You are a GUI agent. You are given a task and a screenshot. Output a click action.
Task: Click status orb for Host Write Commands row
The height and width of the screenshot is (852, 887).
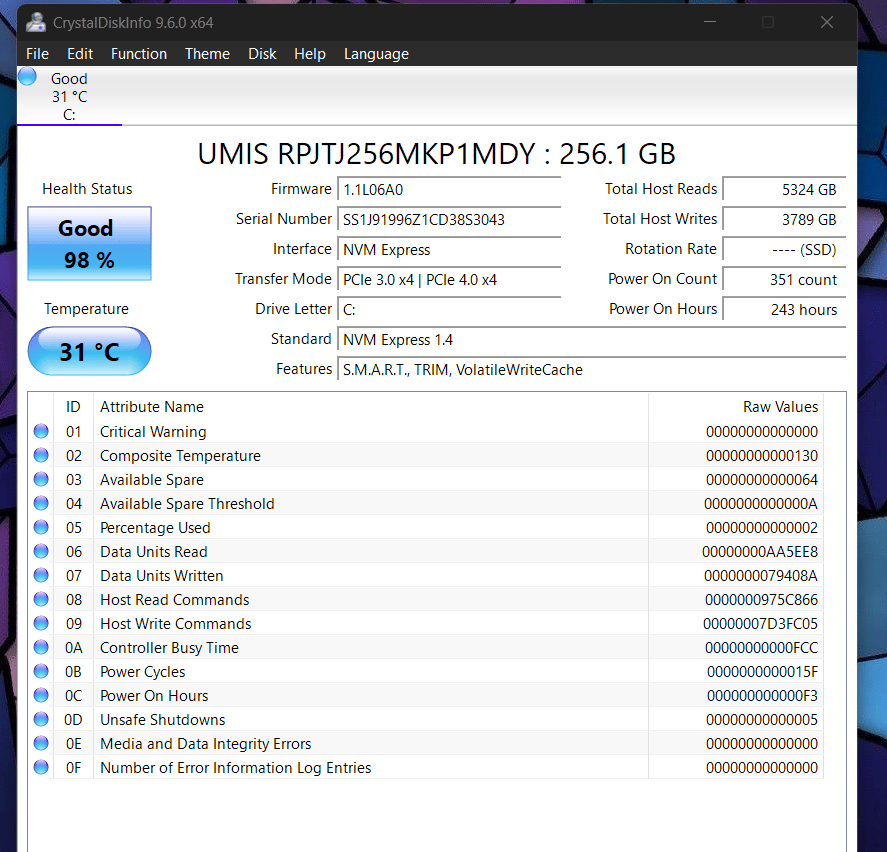(41, 623)
